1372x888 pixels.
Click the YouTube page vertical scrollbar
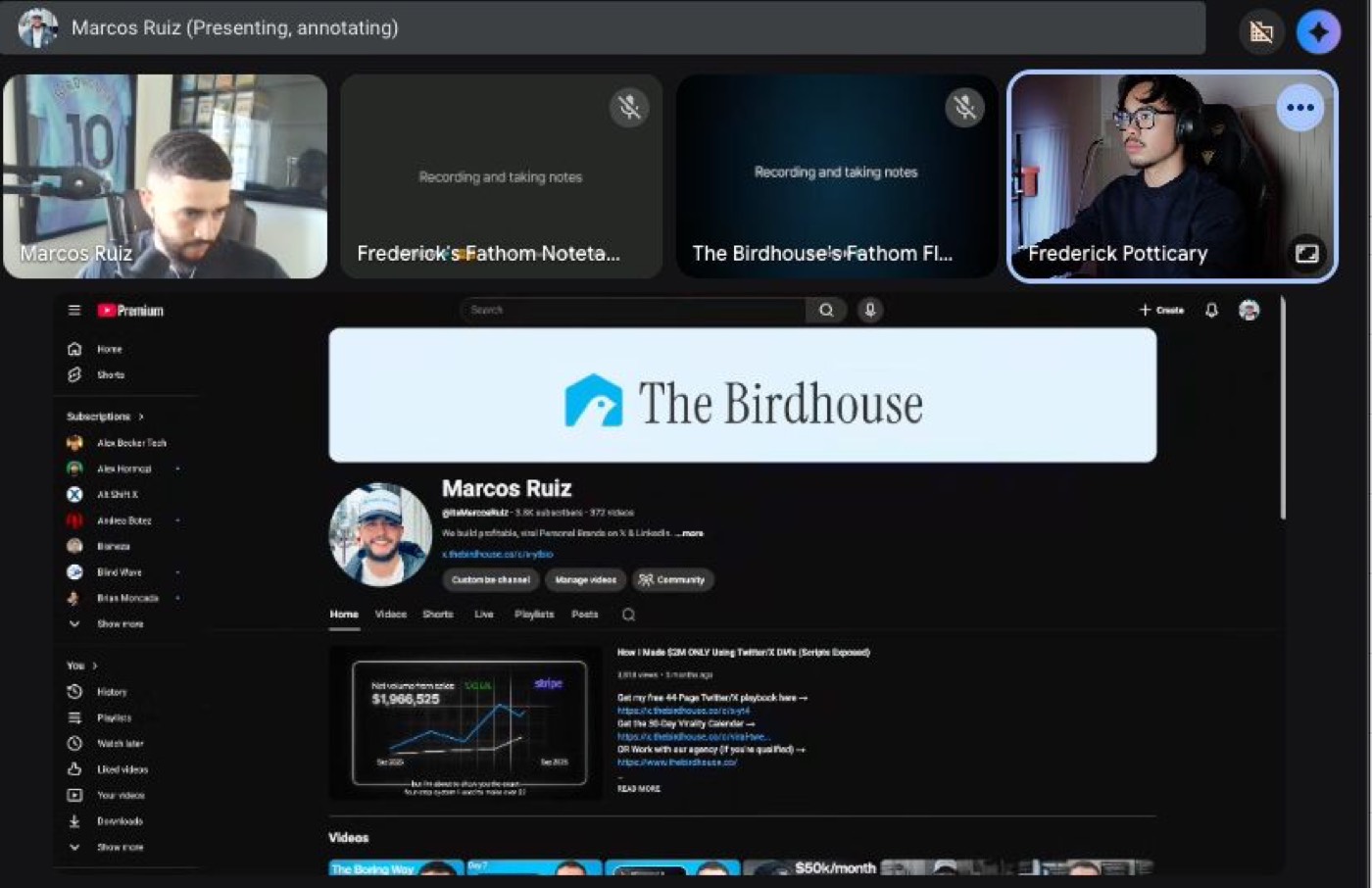[1283, 407]
